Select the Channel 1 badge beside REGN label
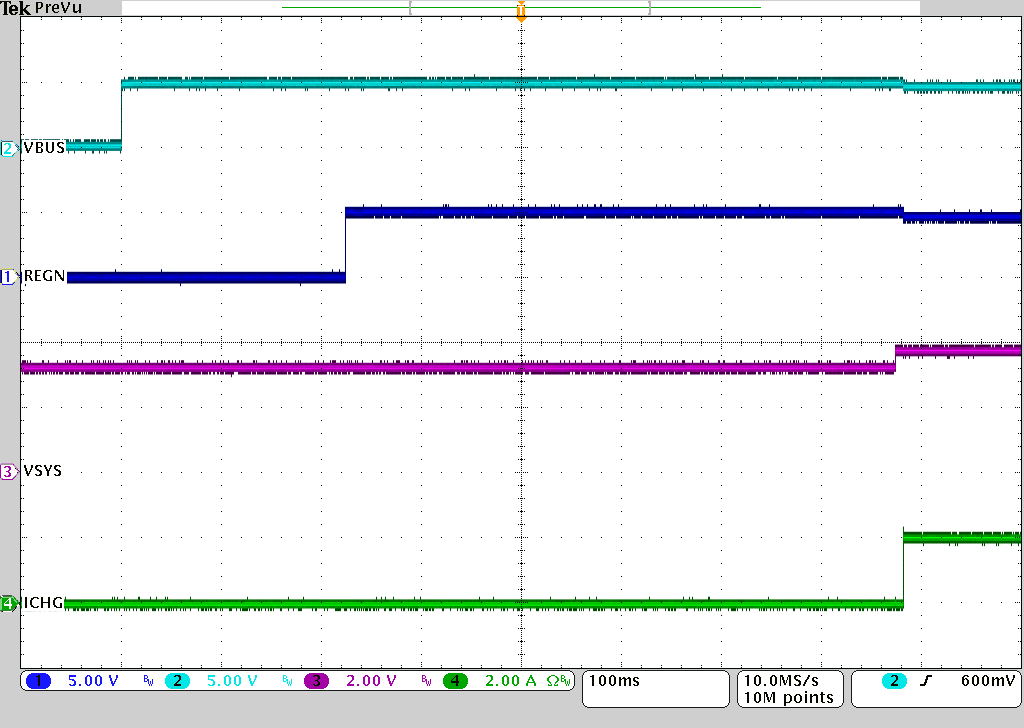1024x728 pixels. [8, 276]
